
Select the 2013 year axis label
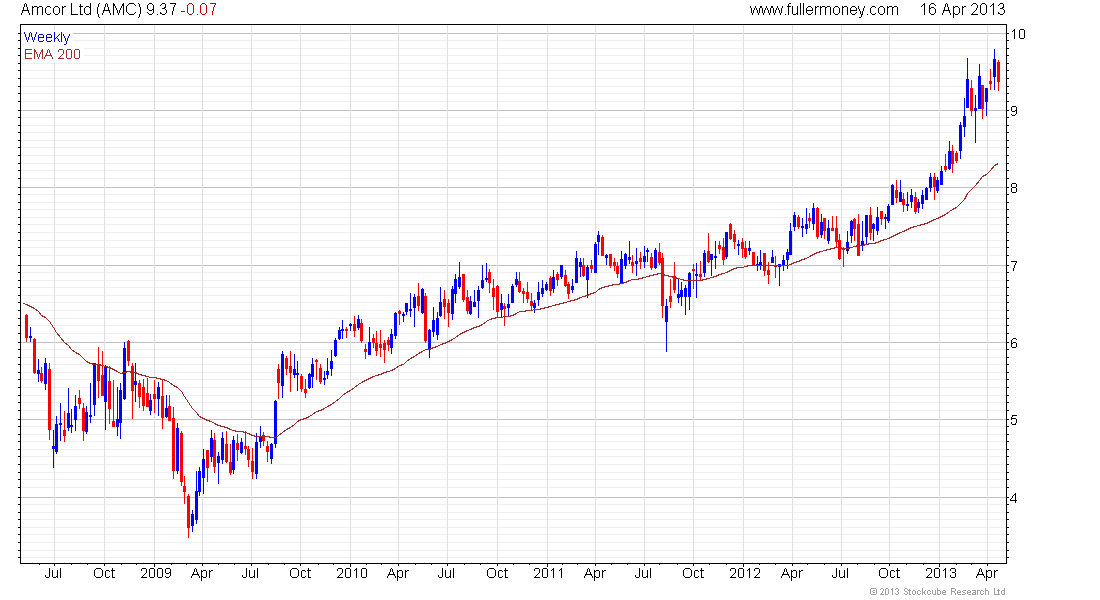tap(941, 573)
